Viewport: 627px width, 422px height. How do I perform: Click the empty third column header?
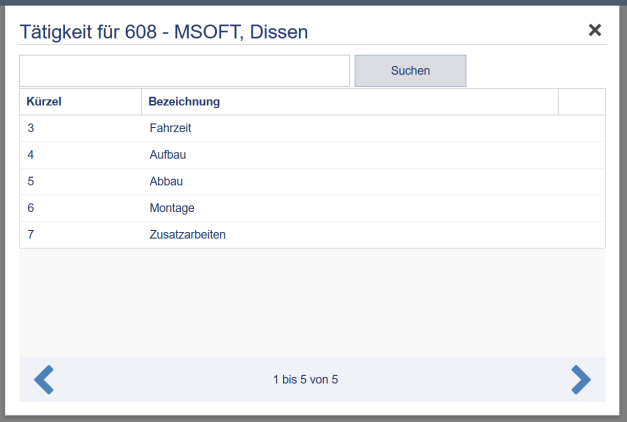581,102
